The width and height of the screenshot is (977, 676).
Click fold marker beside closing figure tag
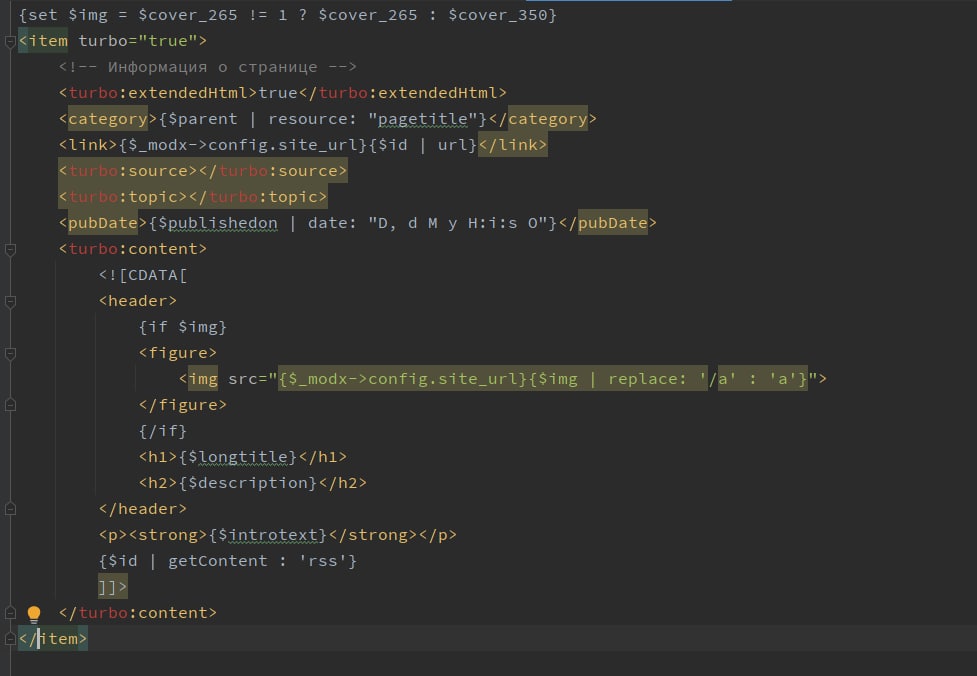[x=10, y=405]
